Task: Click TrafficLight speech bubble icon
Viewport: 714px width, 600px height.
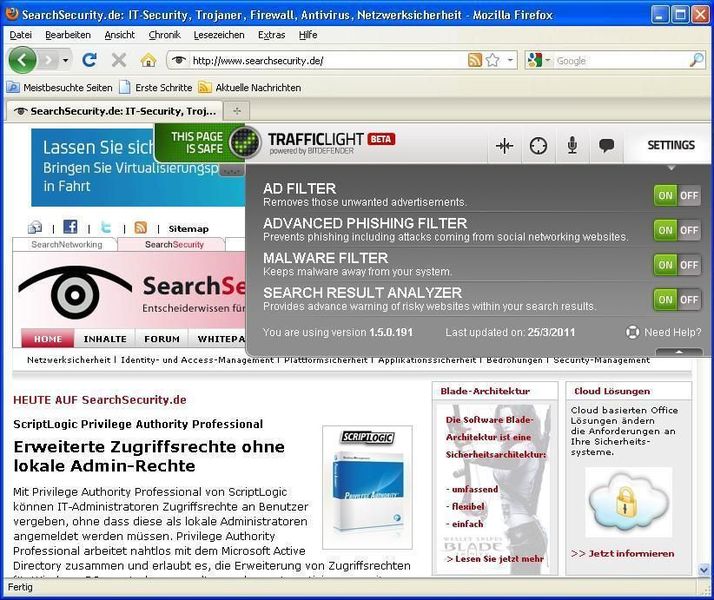Action: click(x=606, y=146)
